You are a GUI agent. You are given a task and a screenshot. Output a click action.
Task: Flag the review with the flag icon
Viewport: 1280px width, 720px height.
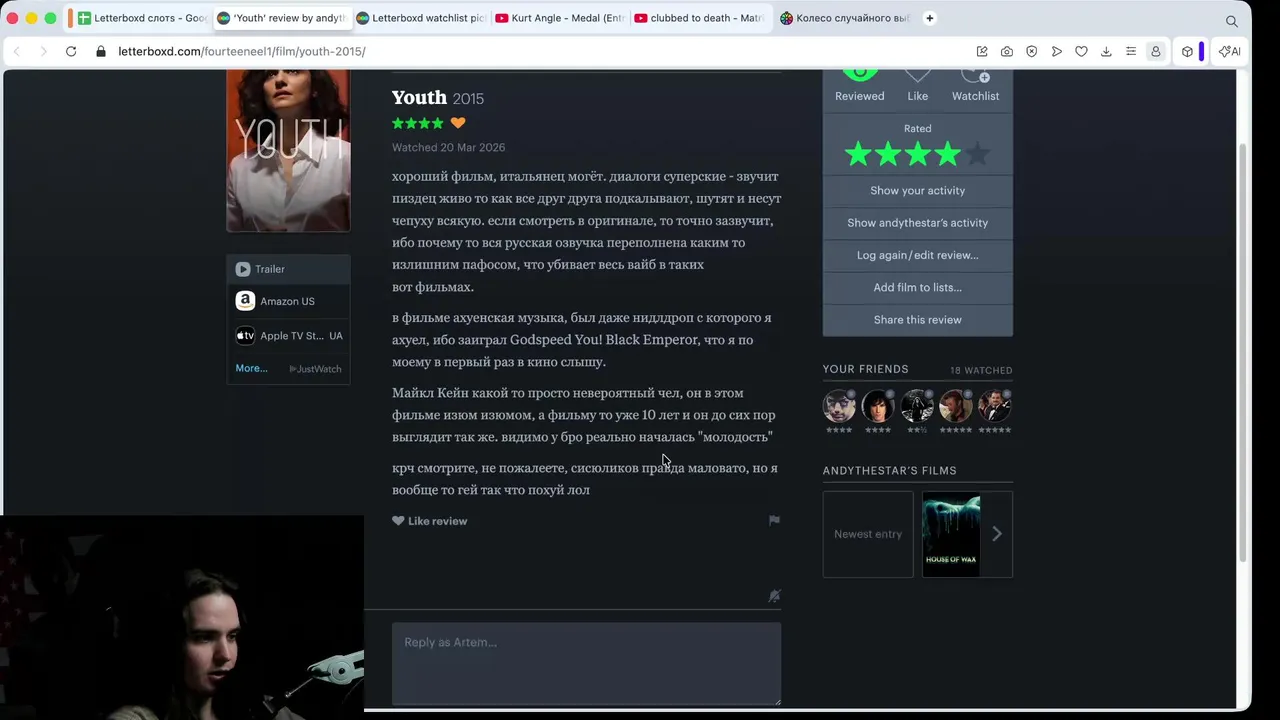(774, 520)
